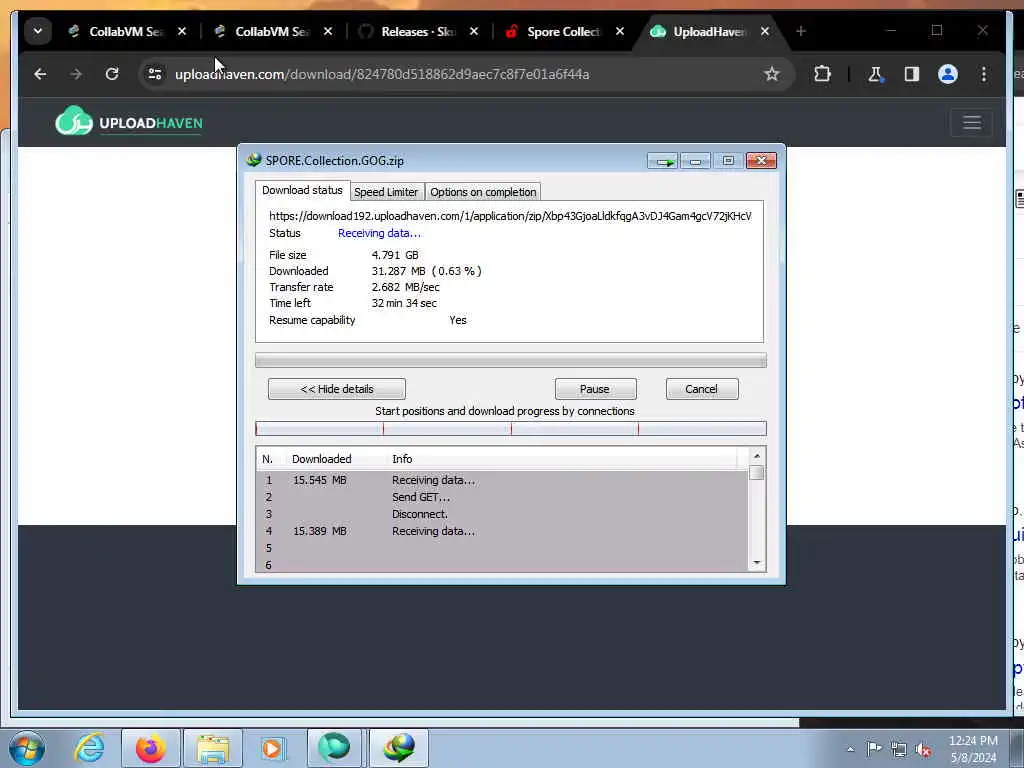1024x768 pixels.
Task: Switch to the green browser taskbar icon
Action: (x=334, y=748)
